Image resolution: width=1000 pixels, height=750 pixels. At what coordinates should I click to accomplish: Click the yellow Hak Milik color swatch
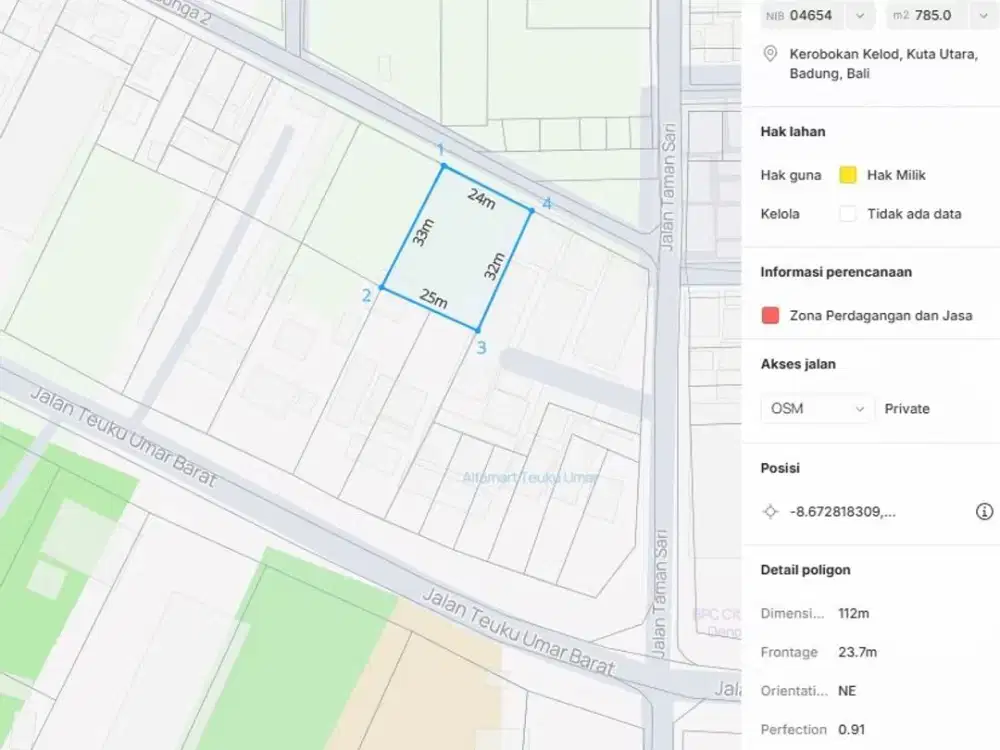[x=848, y=175]
